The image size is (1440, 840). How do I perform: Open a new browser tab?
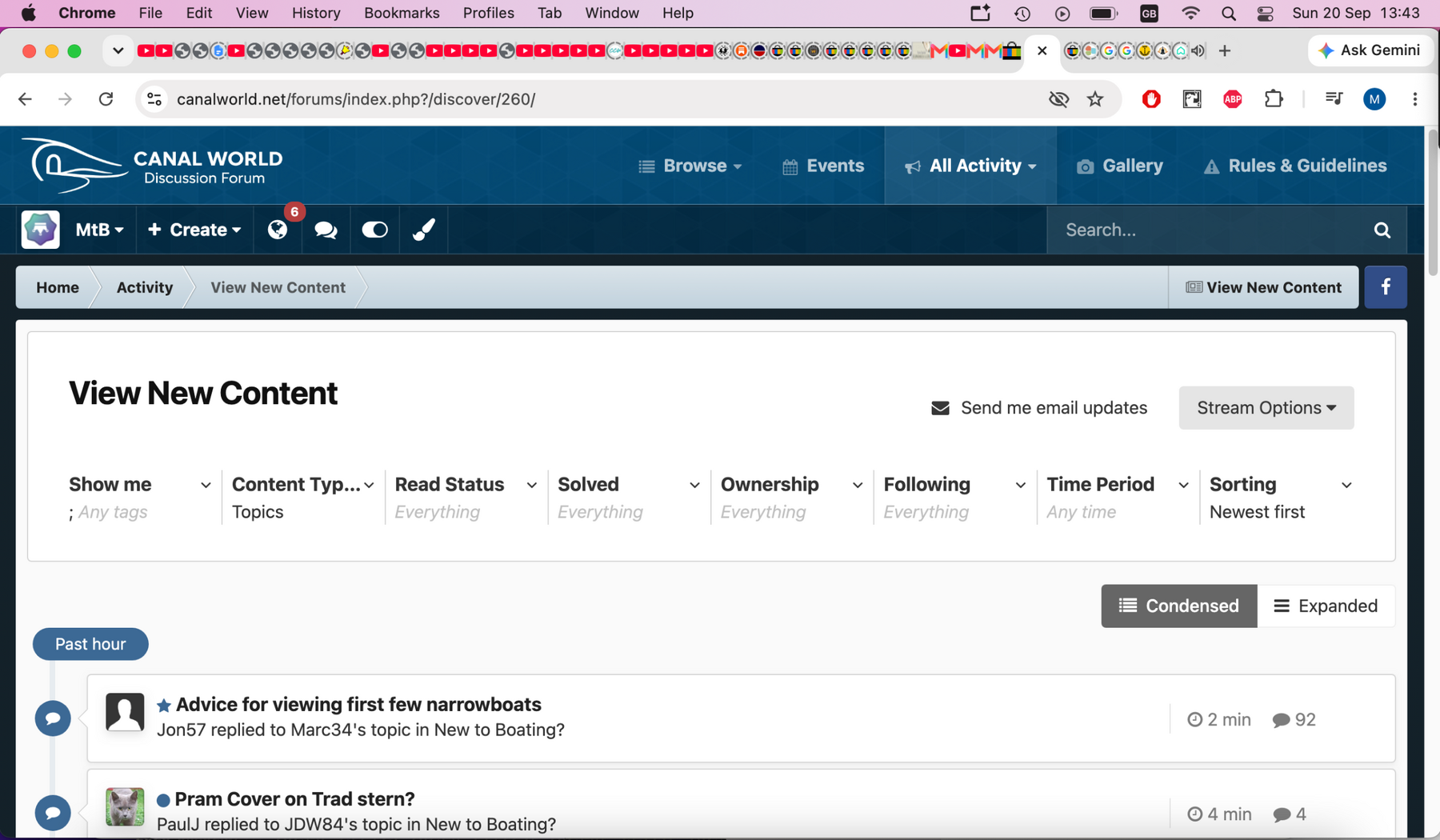point(1225,51)
